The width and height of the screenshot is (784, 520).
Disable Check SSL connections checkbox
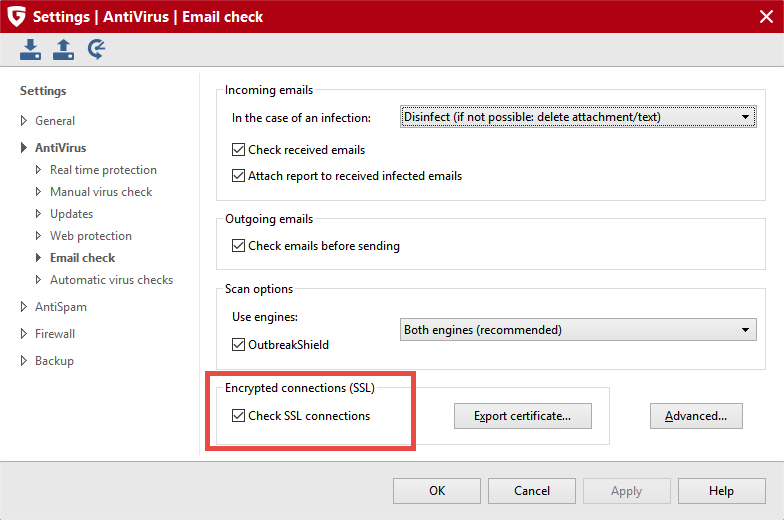pyautogui.click(x=238, y=416)
